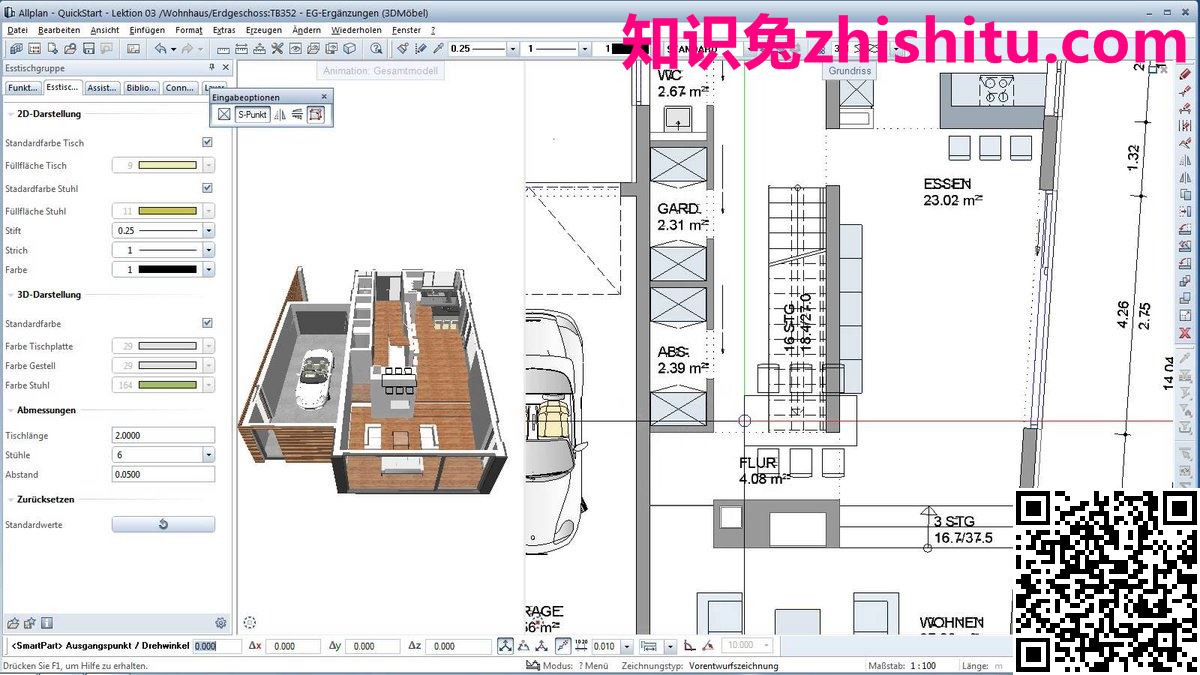Pin the Esstischgruppe palette
The height and width of the screenshot is (675, 1200).
(211, 67)
